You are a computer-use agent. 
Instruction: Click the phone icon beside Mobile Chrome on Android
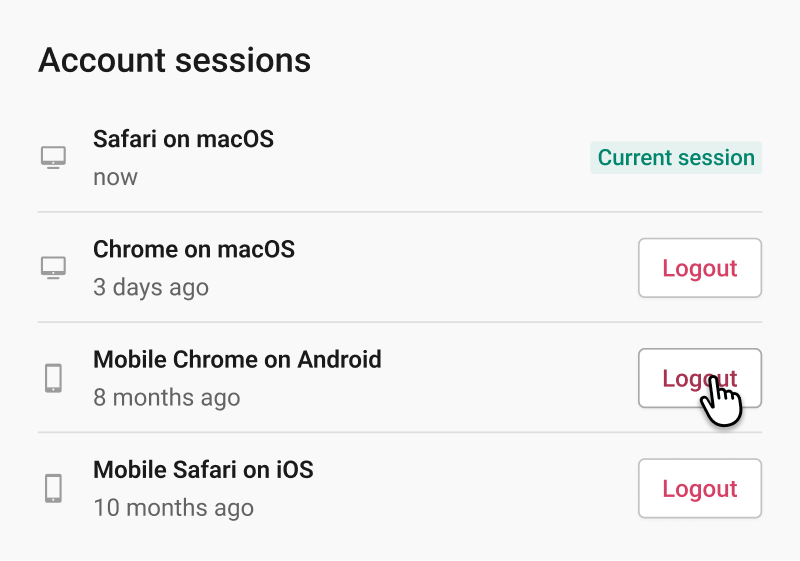(54, 378)
